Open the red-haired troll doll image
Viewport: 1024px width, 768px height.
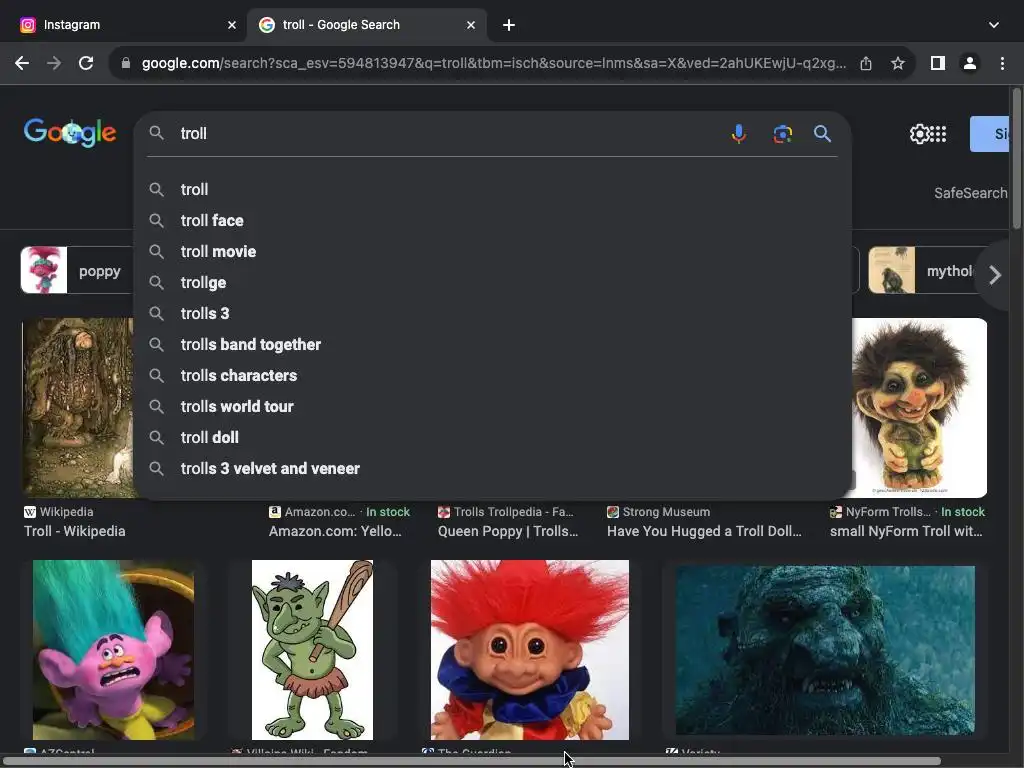click(x=530, y=650)
